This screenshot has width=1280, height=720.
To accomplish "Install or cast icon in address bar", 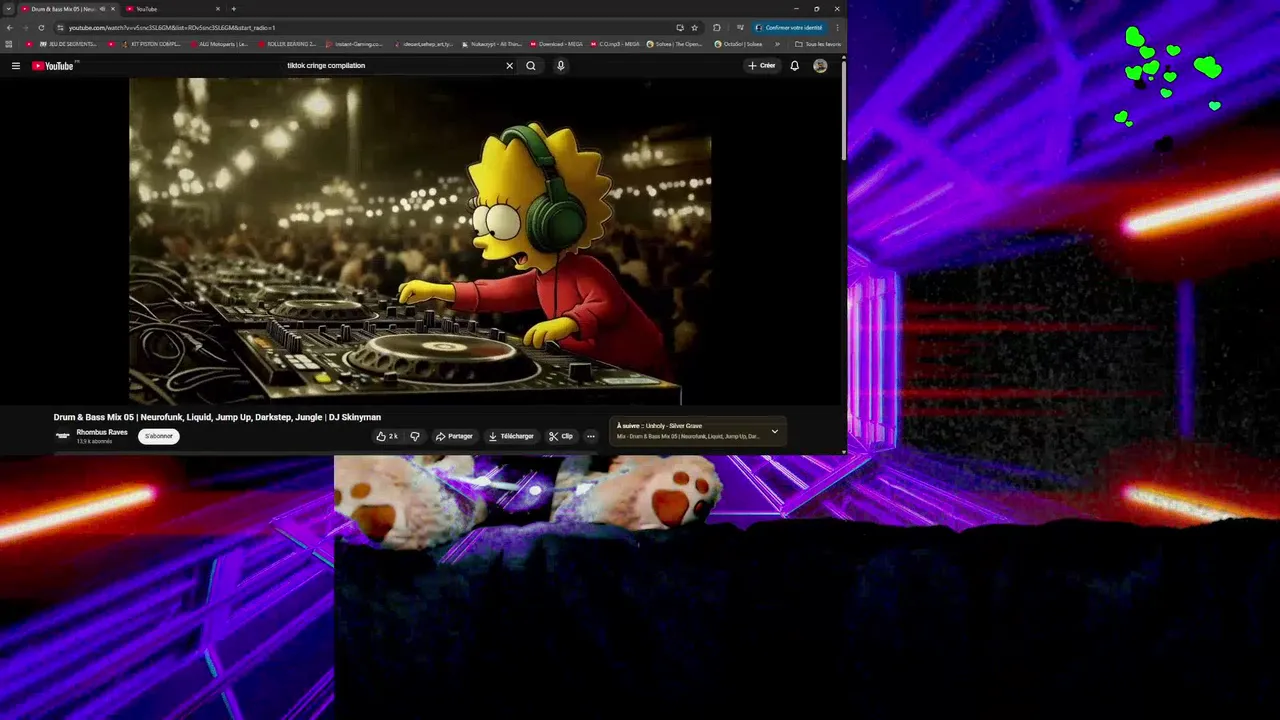I will [x=680, y=27].
